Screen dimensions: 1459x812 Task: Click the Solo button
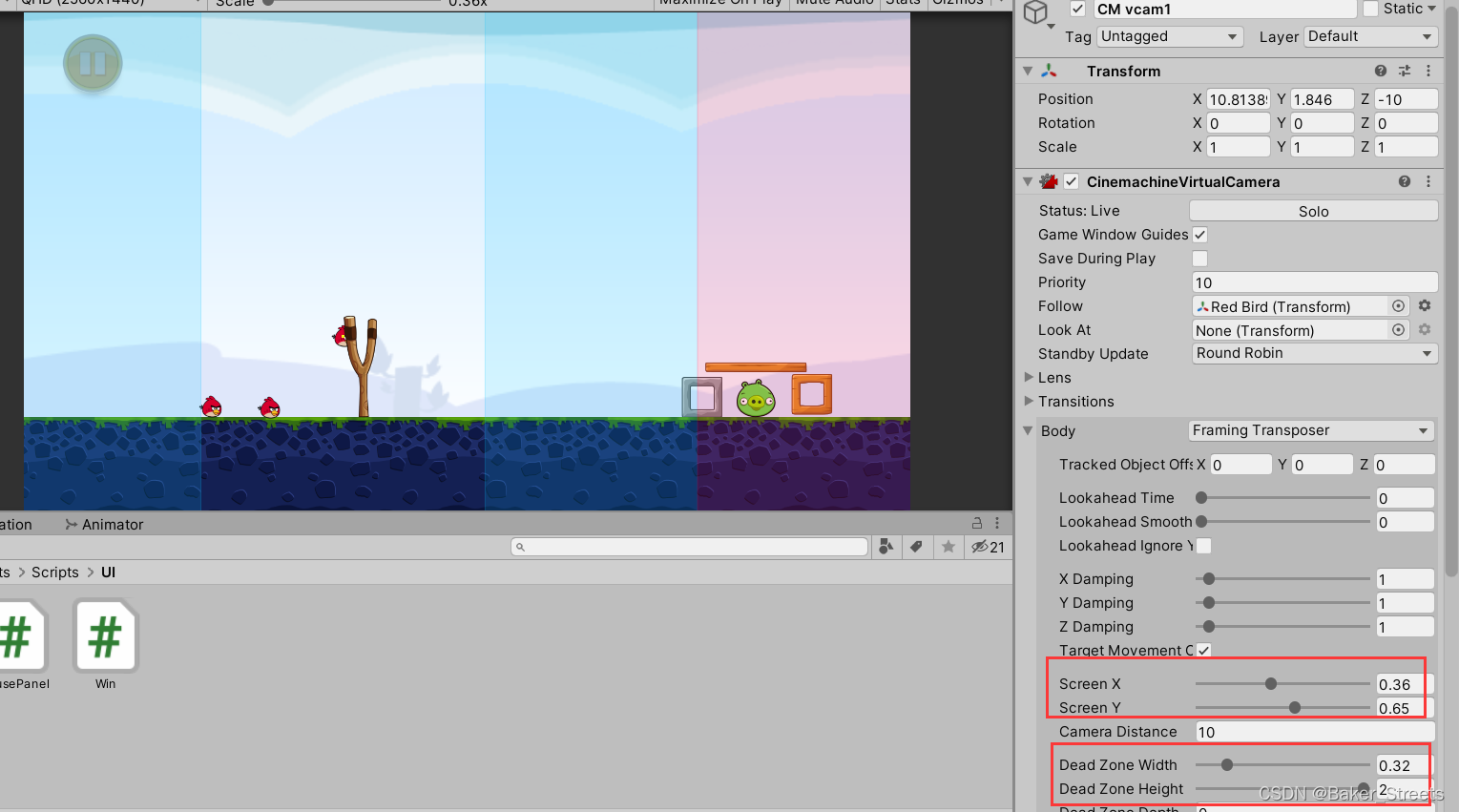tap(1313, 211)
